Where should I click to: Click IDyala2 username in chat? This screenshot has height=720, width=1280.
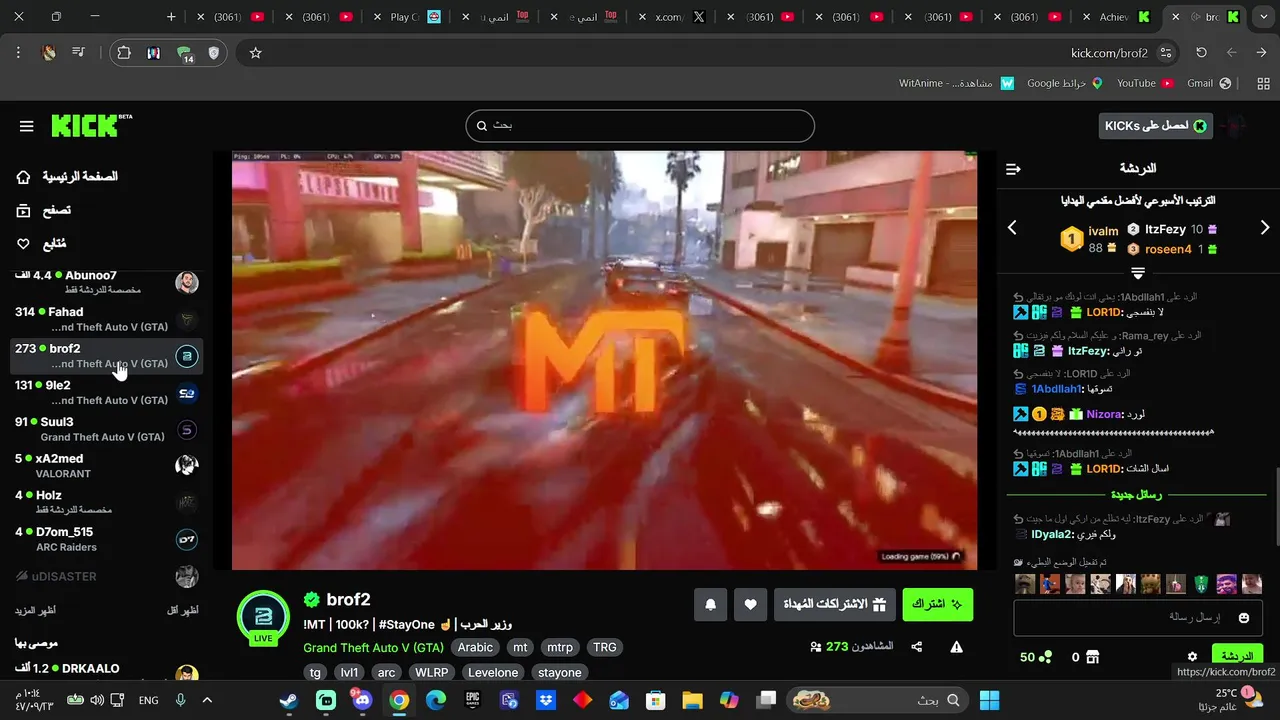point(1053,535)
